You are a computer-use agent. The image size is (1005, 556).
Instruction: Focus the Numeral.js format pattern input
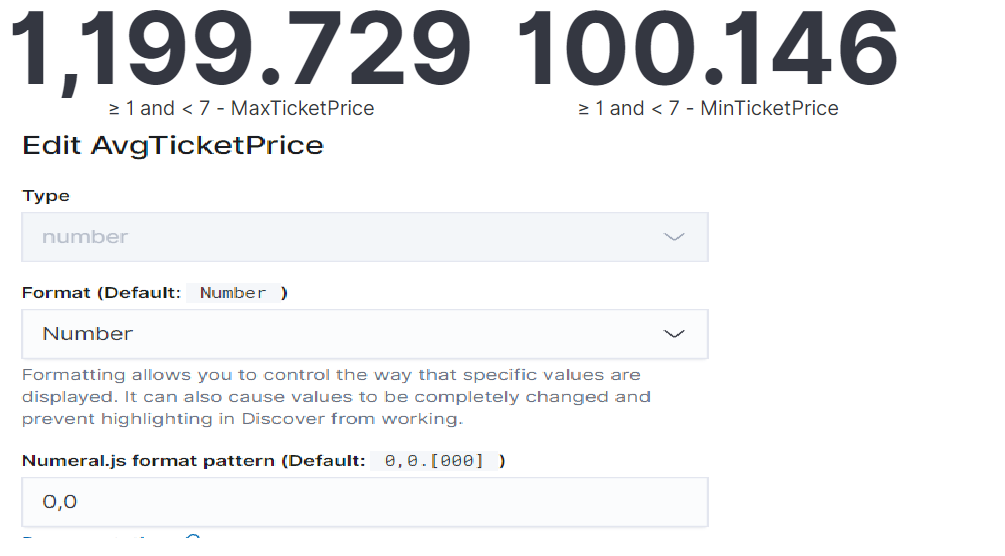pyautogui.click(x=364, y=502)
